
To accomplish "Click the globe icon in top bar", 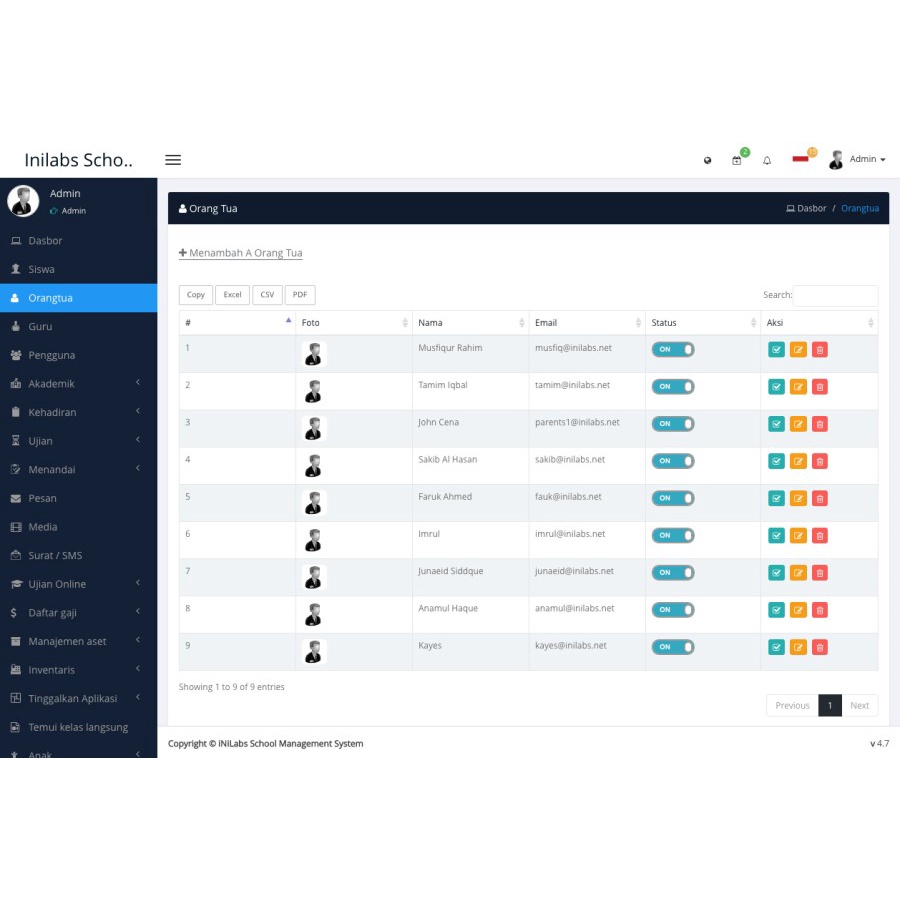I will pos(708,160).
